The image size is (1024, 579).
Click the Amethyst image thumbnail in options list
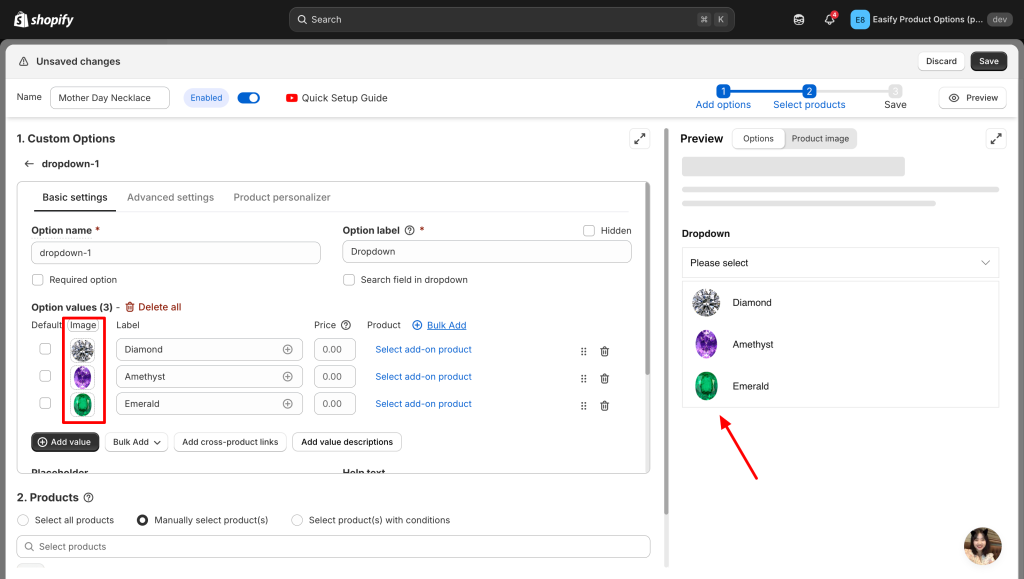(x=82, y=377)
